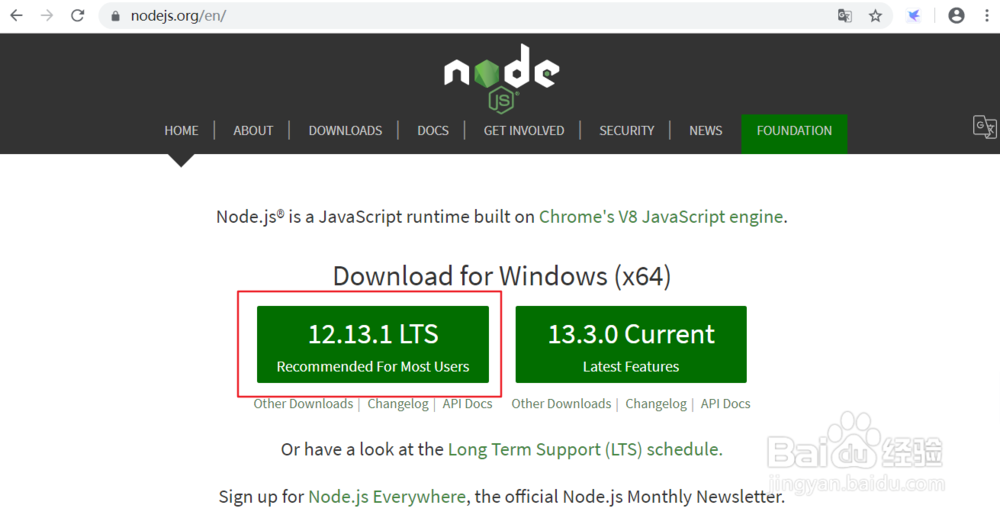Open the green FOUNDATION navigation item
The height and width of the screenshot is (518, 1000).
click(x=794, y=134)
